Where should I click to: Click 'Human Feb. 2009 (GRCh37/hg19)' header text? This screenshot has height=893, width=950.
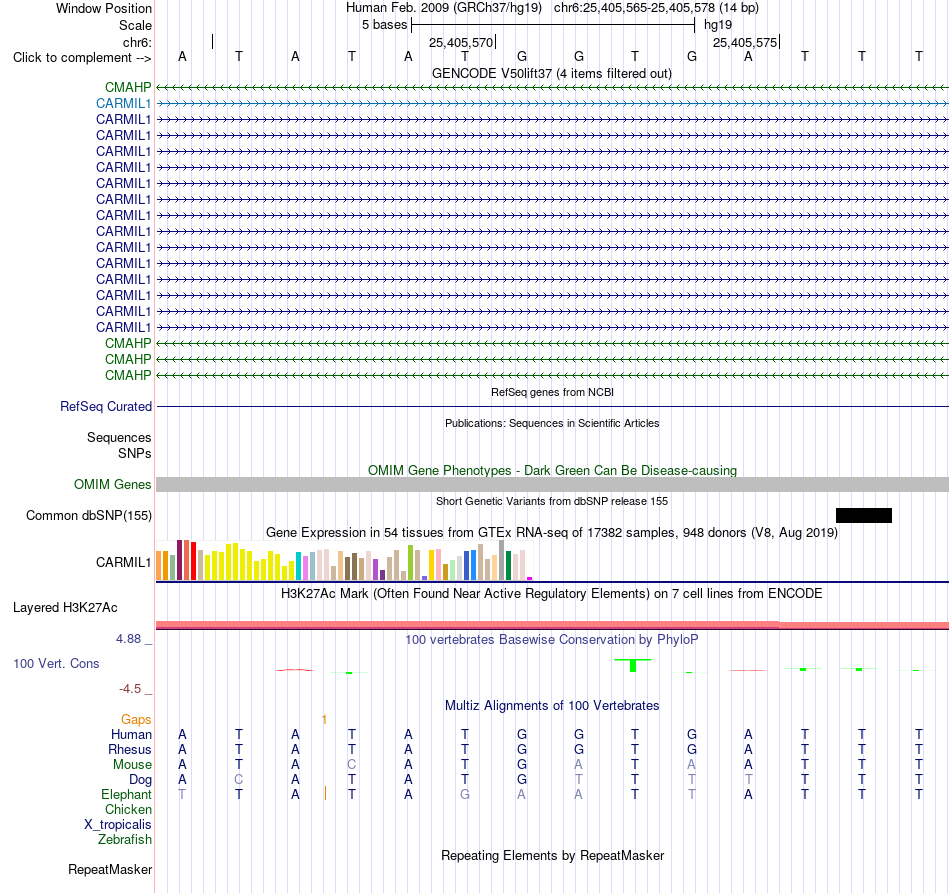[443, 8]
